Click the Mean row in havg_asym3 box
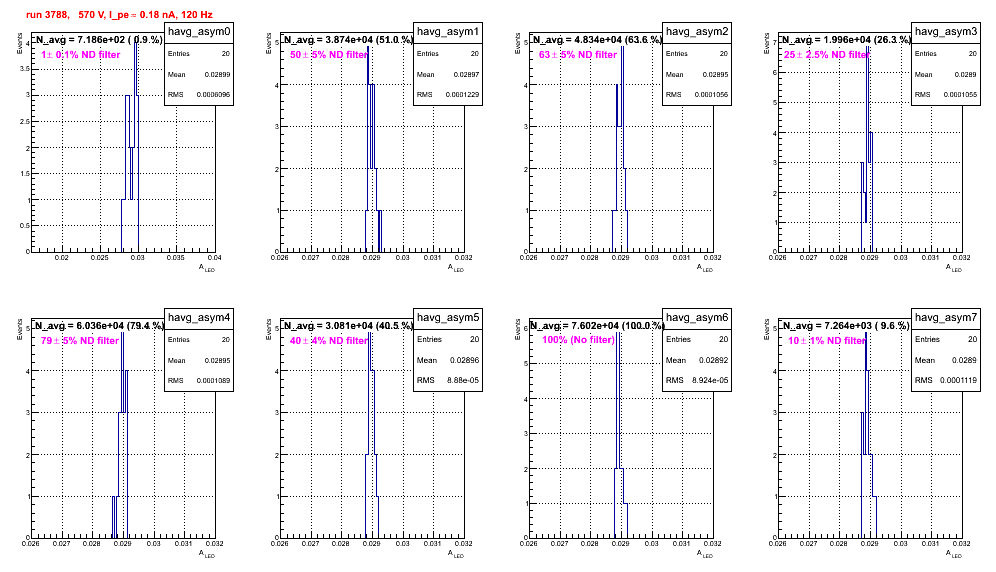996x572 pixels. coord(946,74)
